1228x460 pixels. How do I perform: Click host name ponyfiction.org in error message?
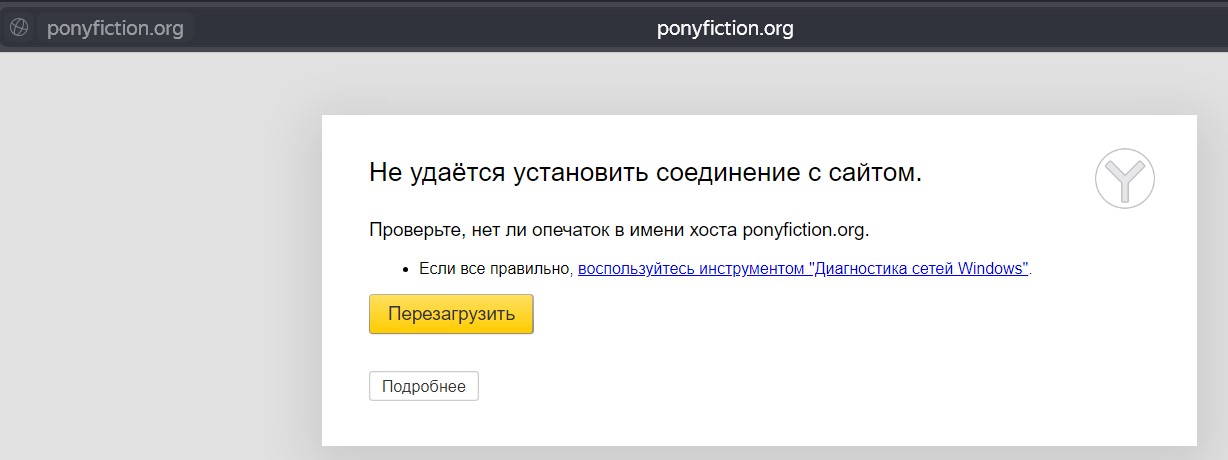pyautogui.click(x=804, y=230)
